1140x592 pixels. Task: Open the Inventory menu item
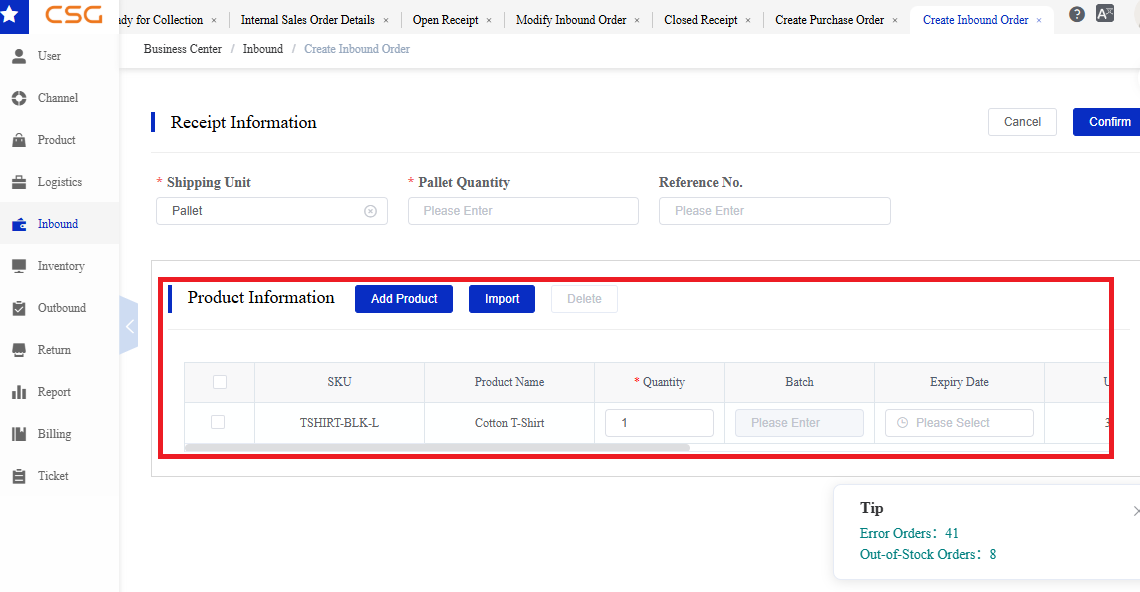point(60,266)
